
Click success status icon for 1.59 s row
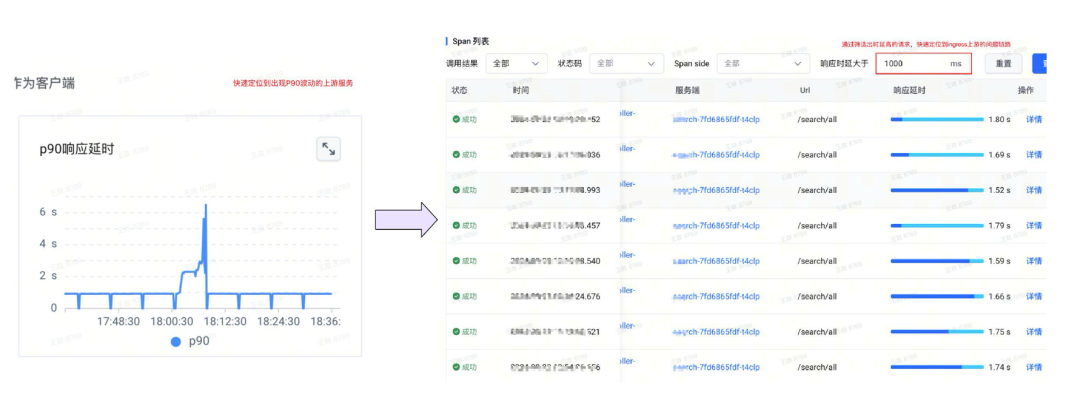click(456, 261)
